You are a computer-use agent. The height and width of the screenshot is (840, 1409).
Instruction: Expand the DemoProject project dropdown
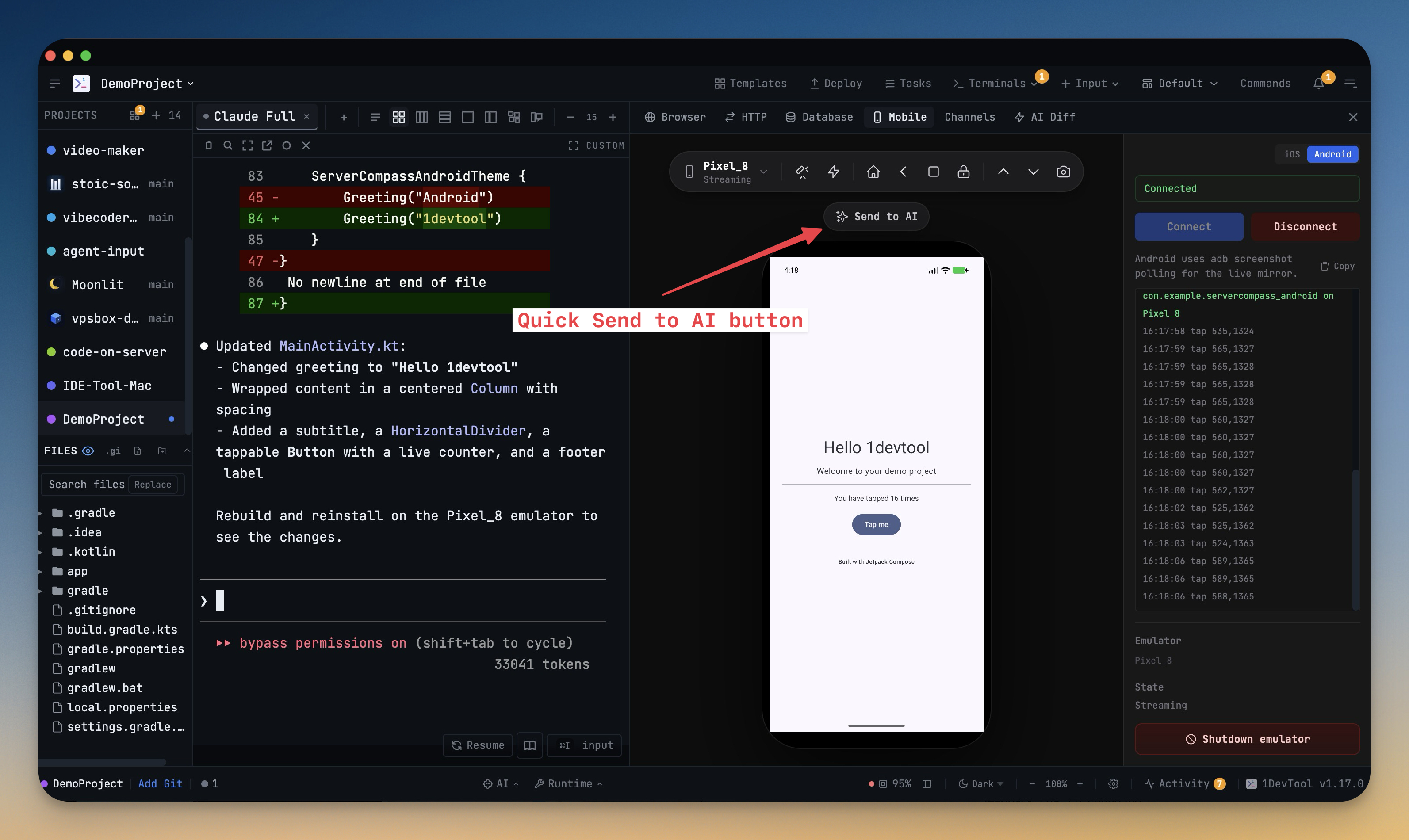(x=147, y=83)
